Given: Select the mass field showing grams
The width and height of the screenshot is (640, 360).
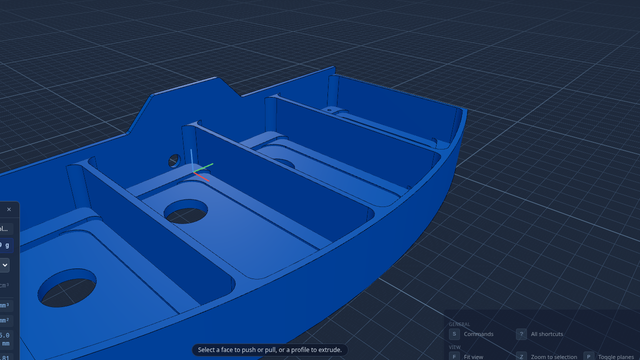Looking at the screenshot, I should [7, 245].
